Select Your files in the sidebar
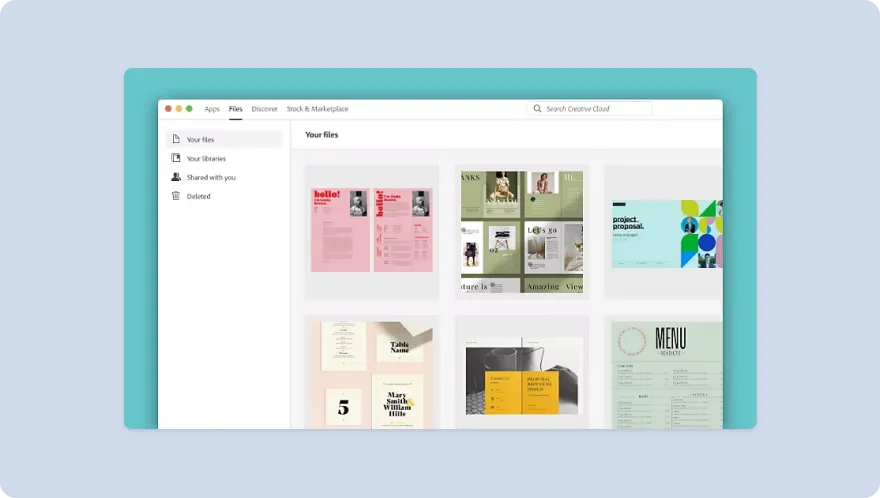The image size is (880, 498). pyautogui.click(x=224, y=139)
